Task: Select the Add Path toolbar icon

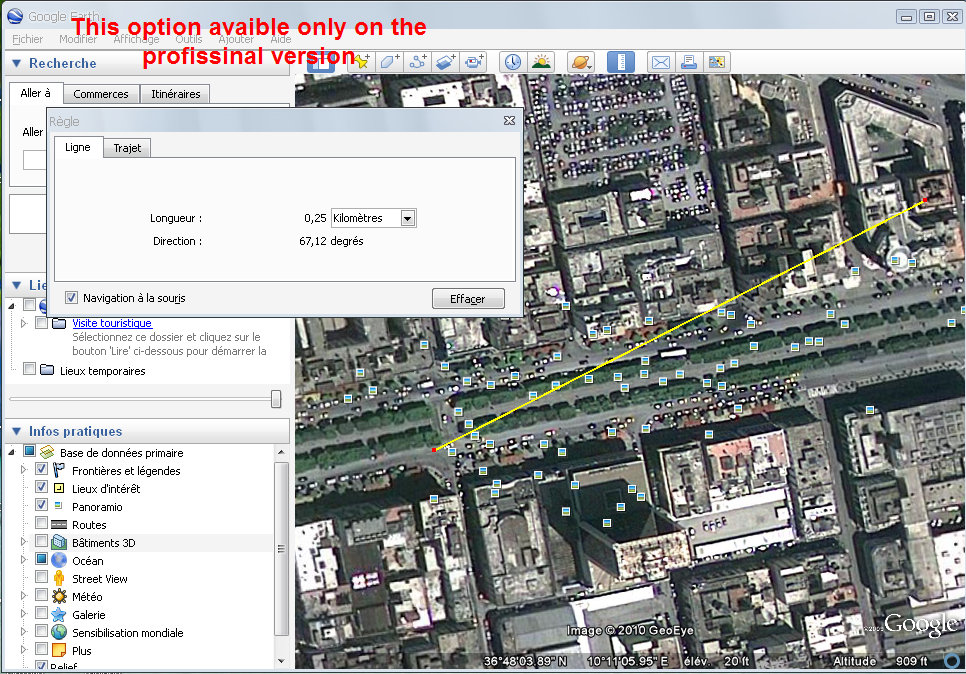Action: [x=418, y=62]
